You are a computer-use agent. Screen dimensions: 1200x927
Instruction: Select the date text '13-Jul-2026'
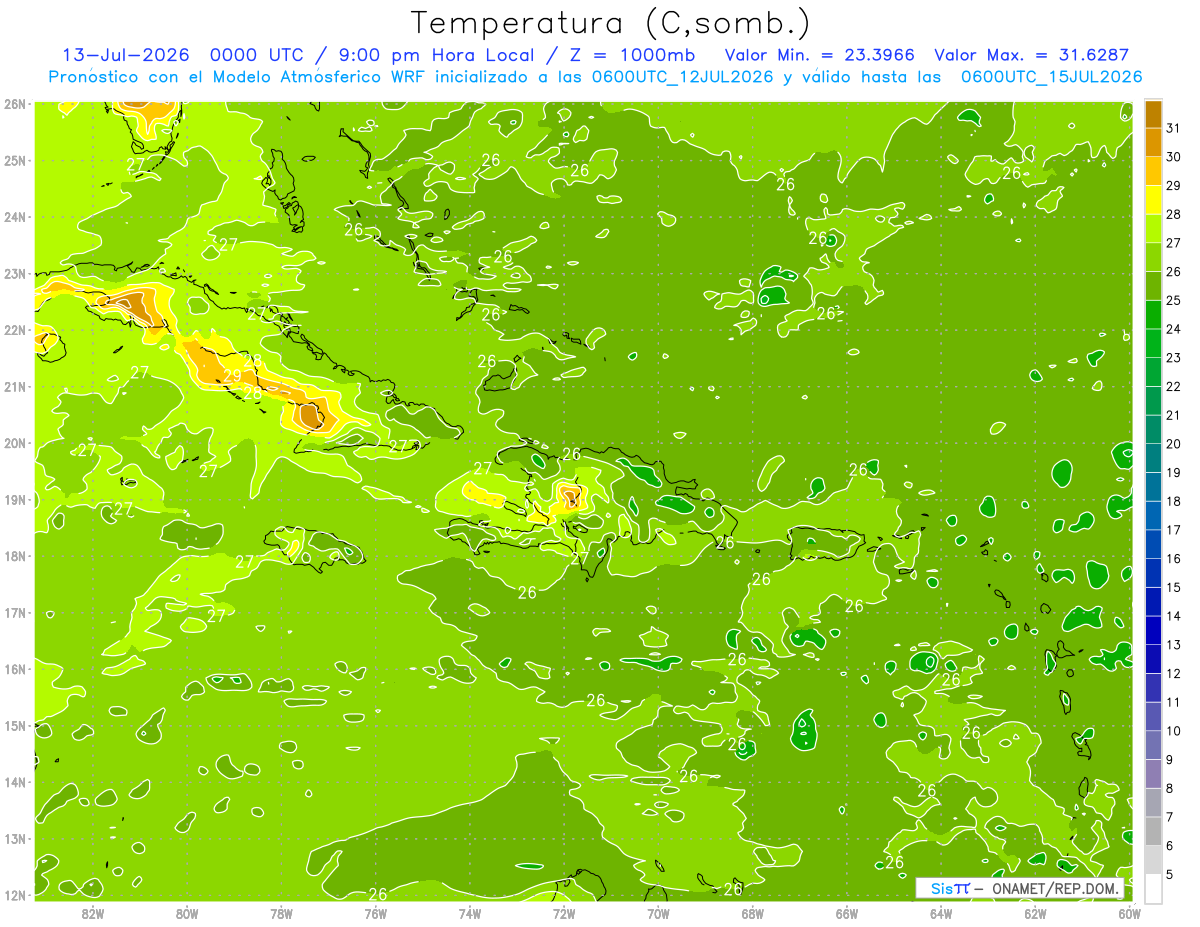126,55
